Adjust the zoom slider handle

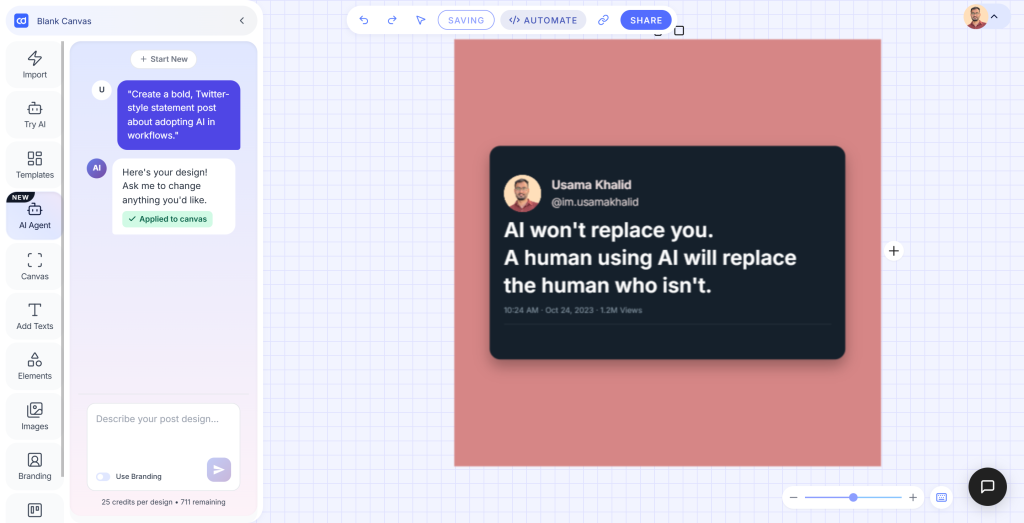[x=853, y=498]
